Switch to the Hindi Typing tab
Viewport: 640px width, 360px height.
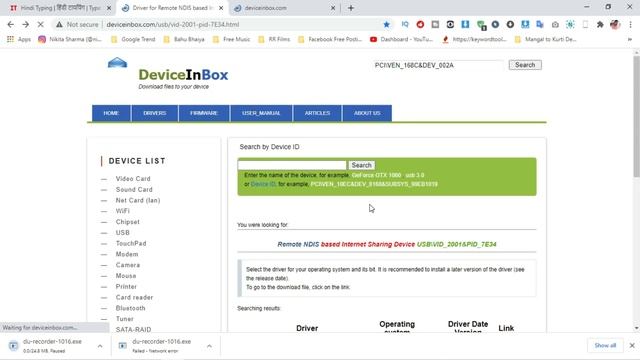60,8
